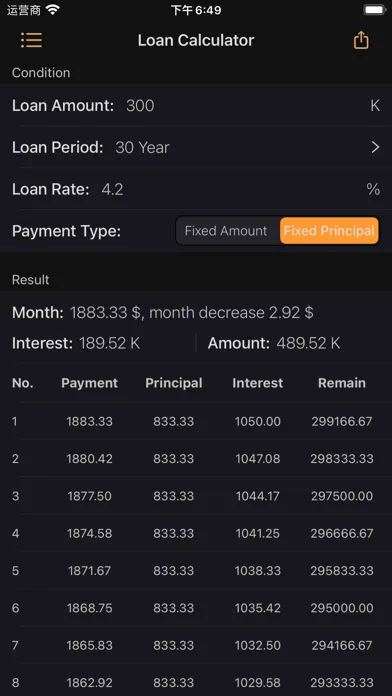Image resolution: width=392 pixels, height=696 pixels.
Task: Select payment row with remain 297500.00
Action: [x=196, y=496]
